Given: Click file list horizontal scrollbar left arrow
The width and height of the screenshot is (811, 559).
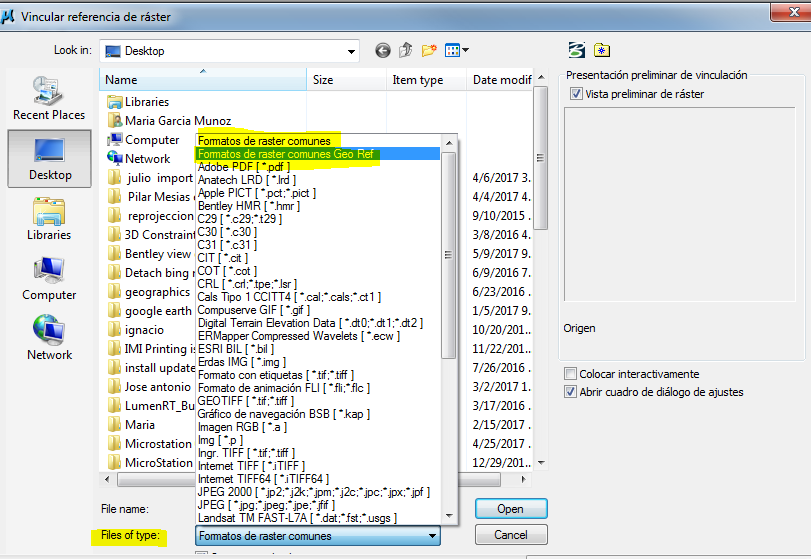Looking at the screenshot, I should 107,480.
